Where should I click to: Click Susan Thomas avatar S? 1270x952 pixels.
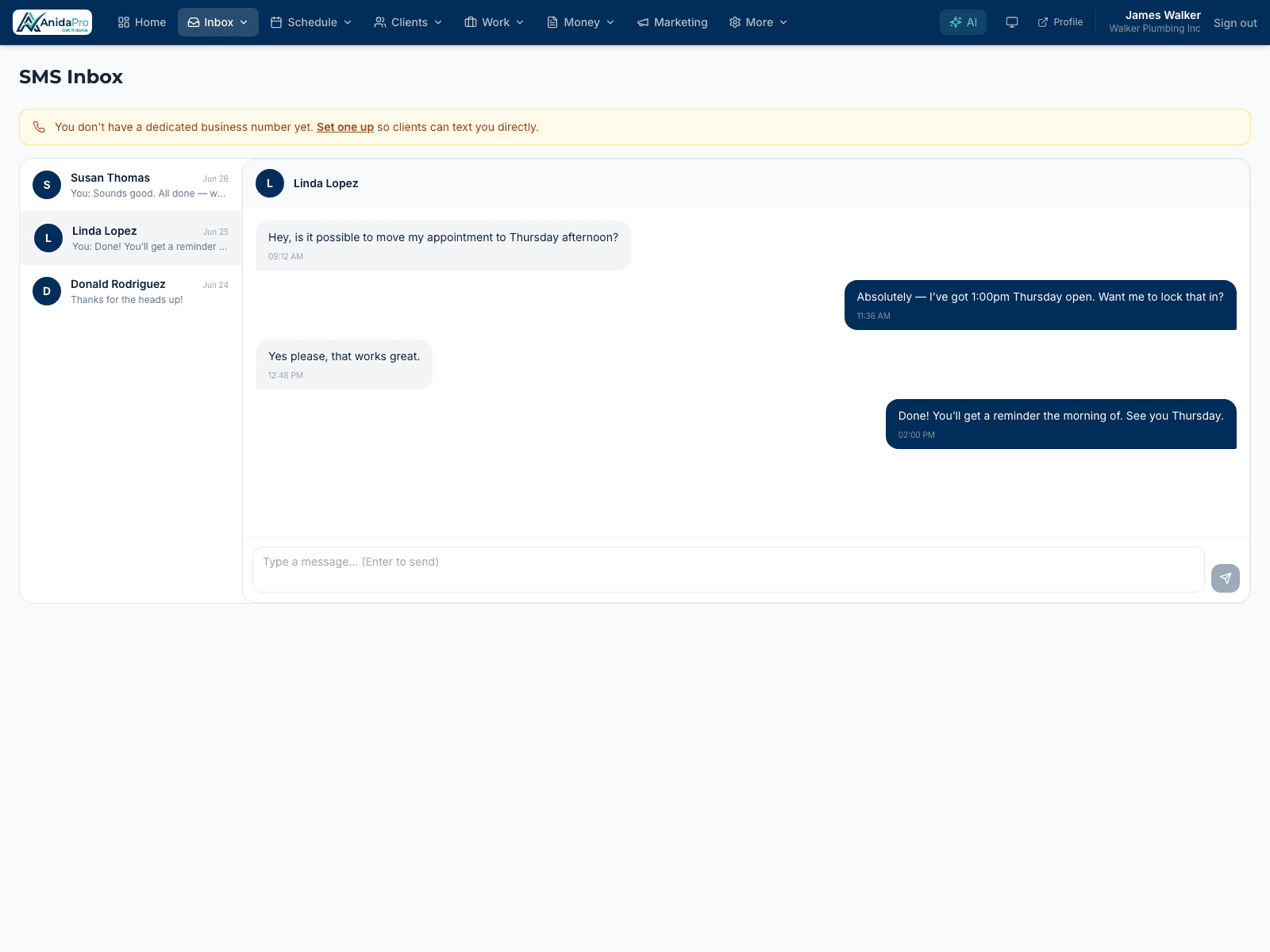point(47,185)
